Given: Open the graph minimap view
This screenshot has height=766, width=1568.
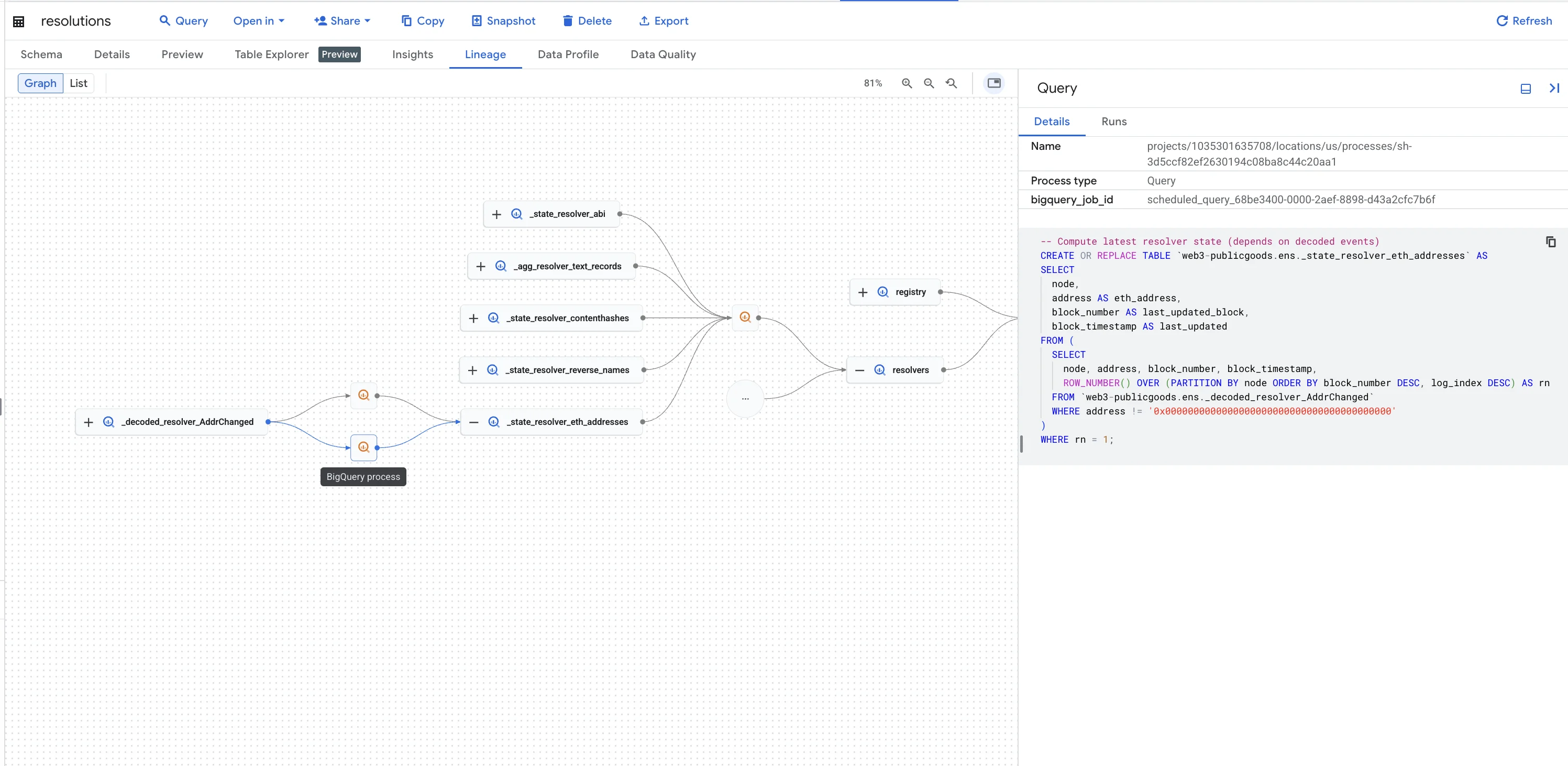Looking at the screenshot, I should point(994,83).
